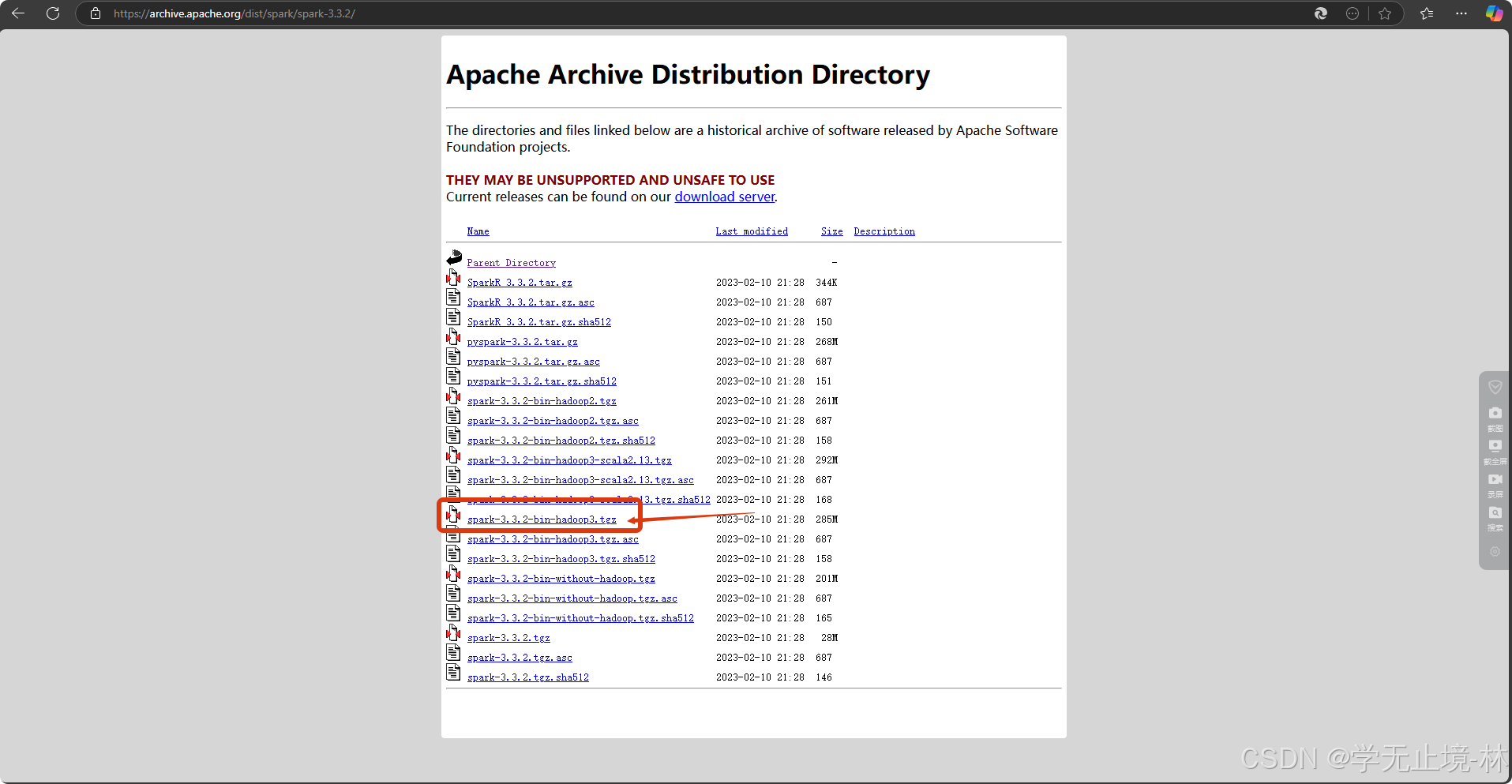Click the Parent Directory back-arrow icon
This screenshot has height=784, width=1512.
454,257
